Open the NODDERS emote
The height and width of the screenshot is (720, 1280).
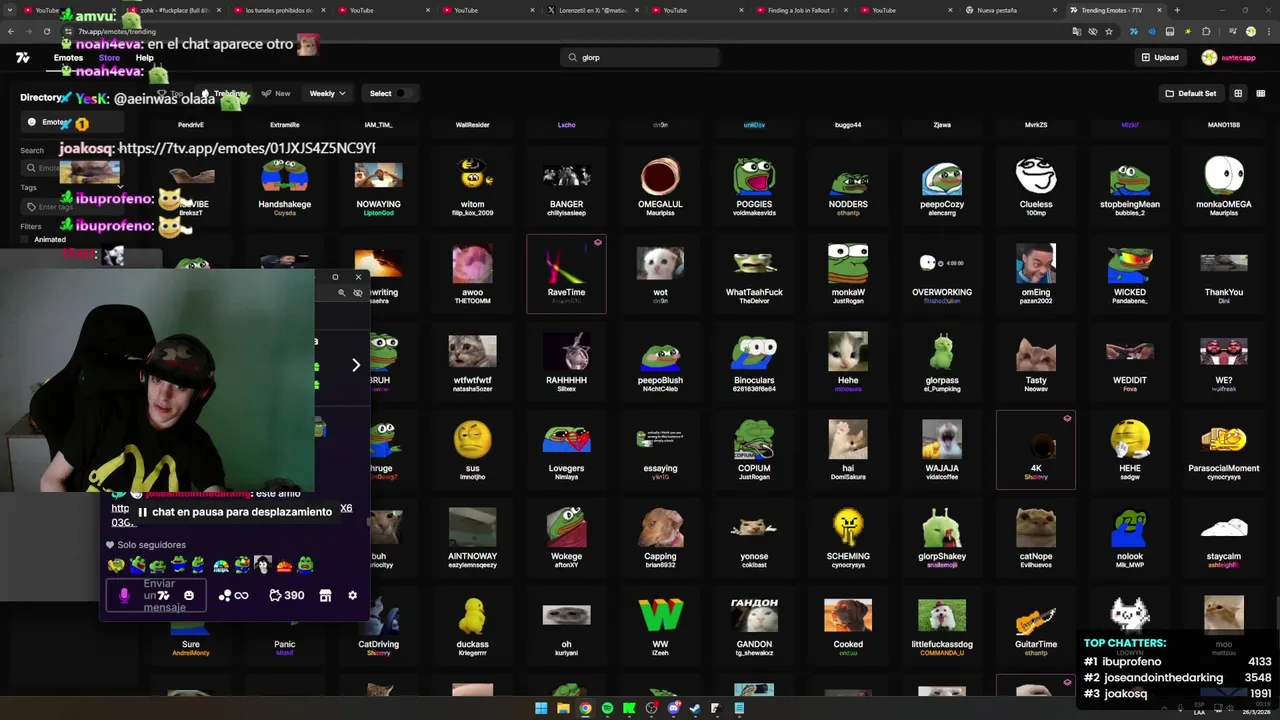848,187
